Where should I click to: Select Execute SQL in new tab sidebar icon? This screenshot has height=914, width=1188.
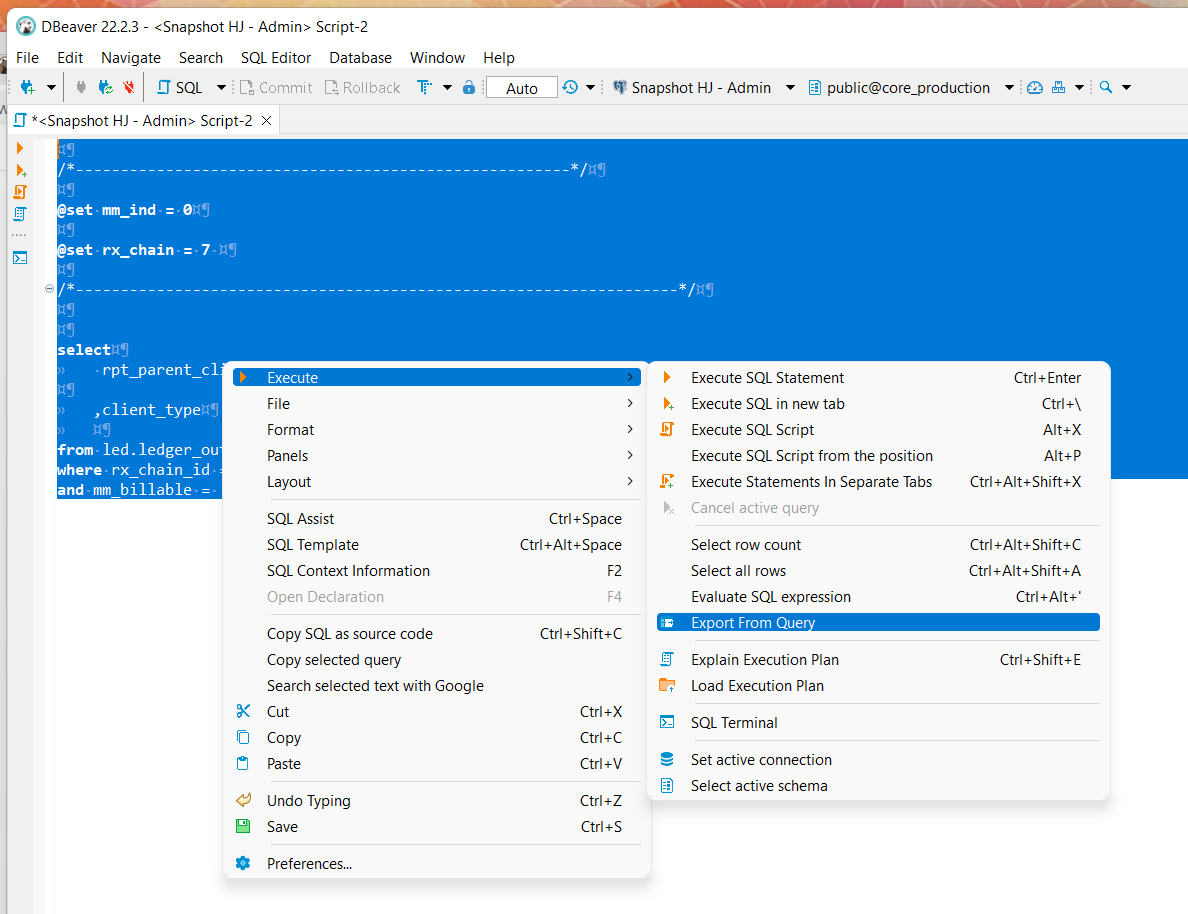coord(20,170)
